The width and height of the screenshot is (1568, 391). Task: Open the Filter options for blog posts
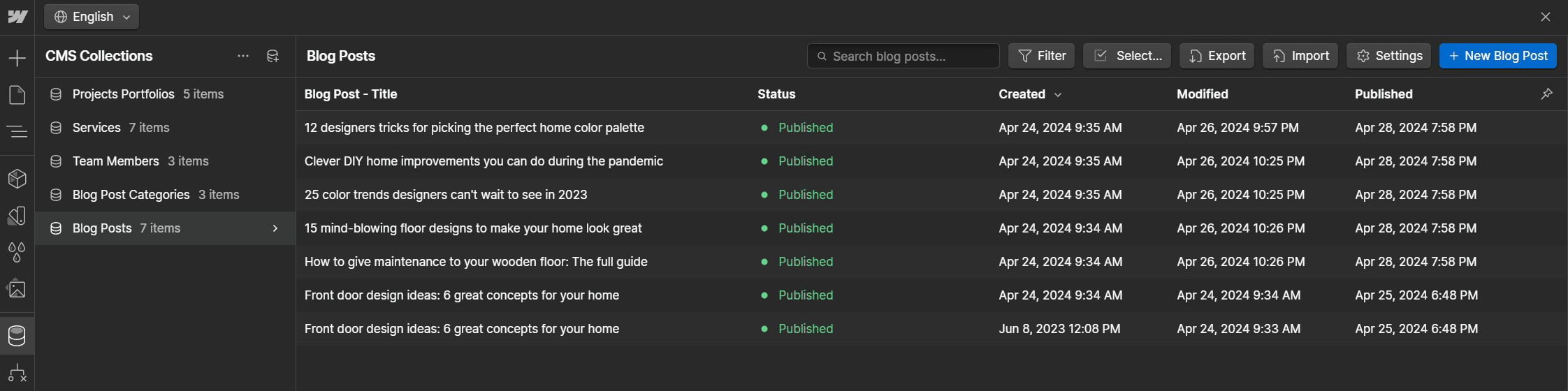pyautogui.click(x=1041, y=56)
